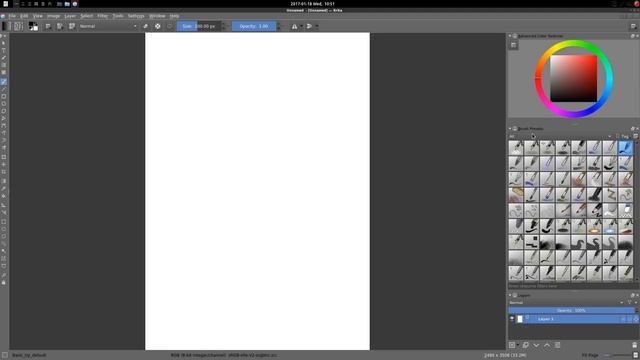
Task: Open the Image menu
Action: (x=53, y=16)
